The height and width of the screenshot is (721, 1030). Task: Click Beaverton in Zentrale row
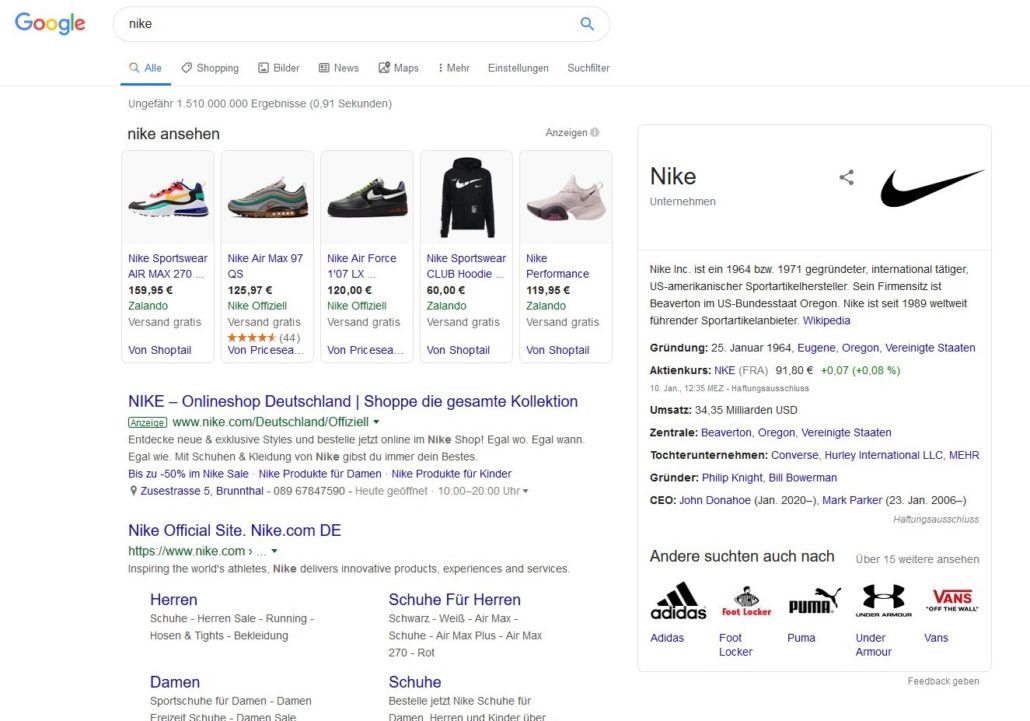tap(726, 432)
